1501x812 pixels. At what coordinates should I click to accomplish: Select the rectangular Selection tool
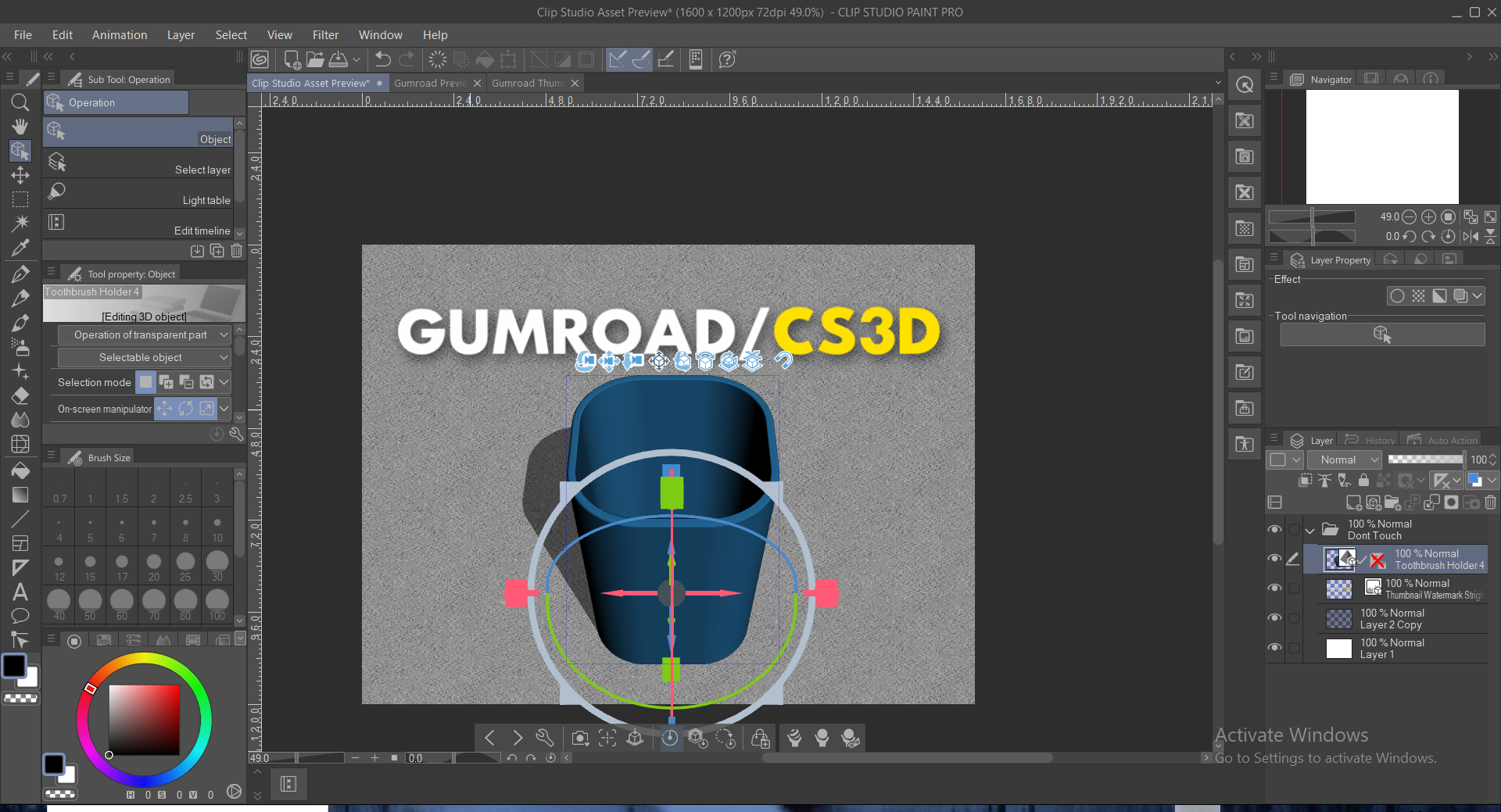(x=20, y=199)
